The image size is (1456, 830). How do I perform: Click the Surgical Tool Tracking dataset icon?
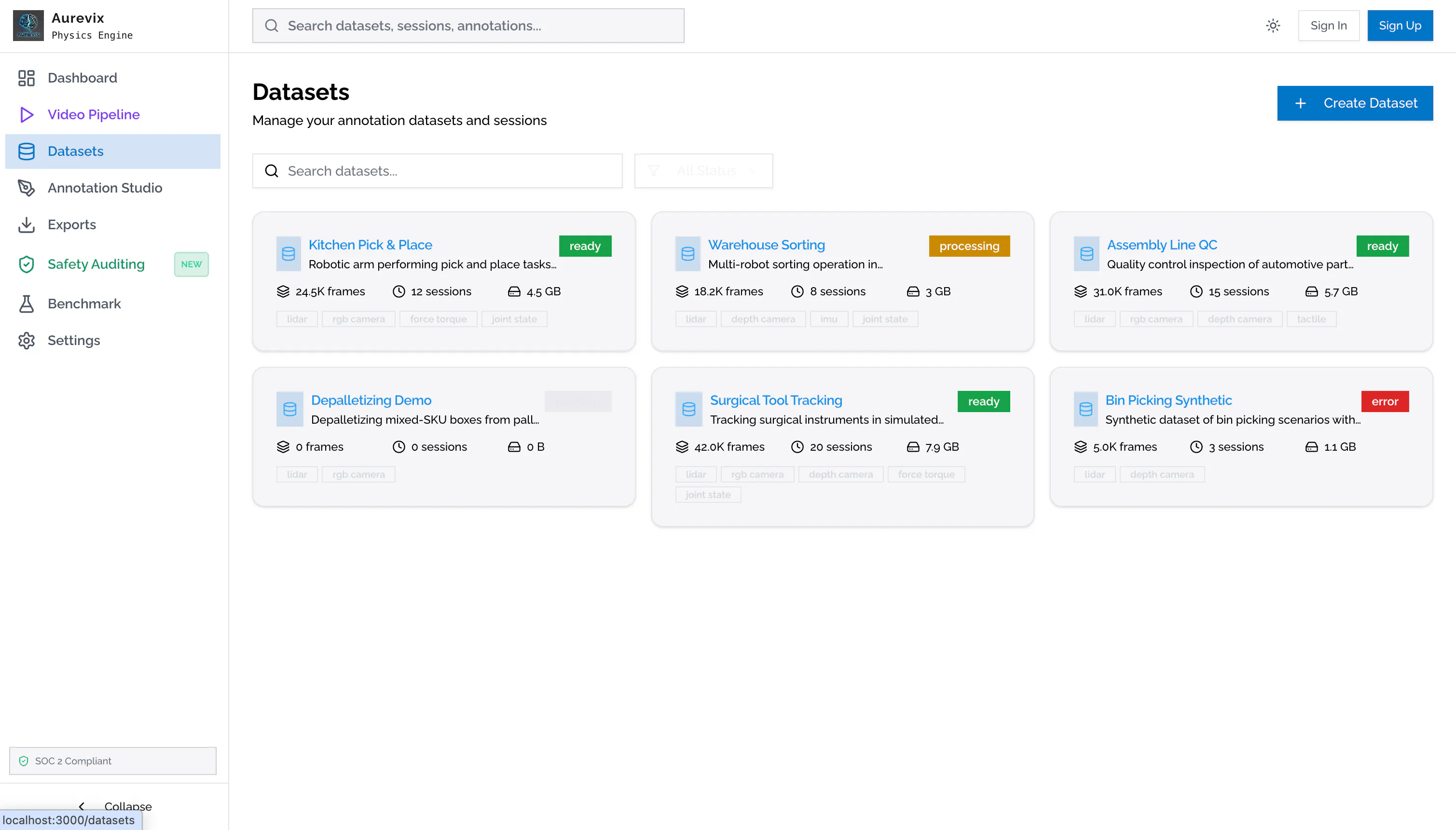688,409
